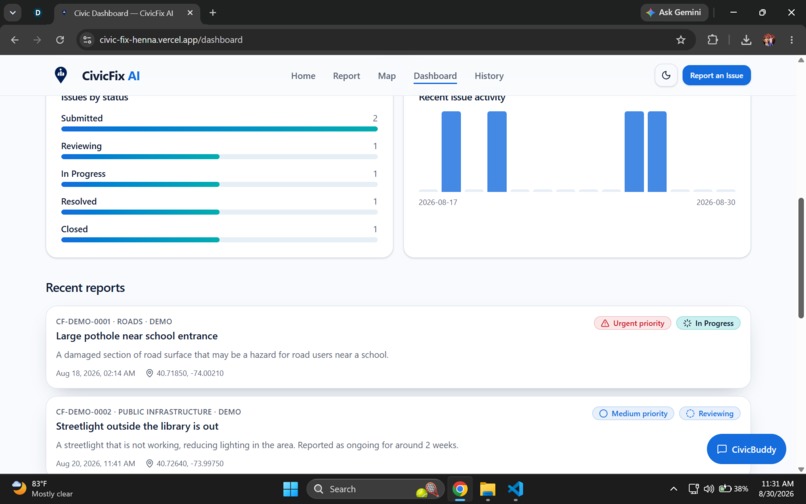
Task: Click the Recent reports heading
Action: 85,287
